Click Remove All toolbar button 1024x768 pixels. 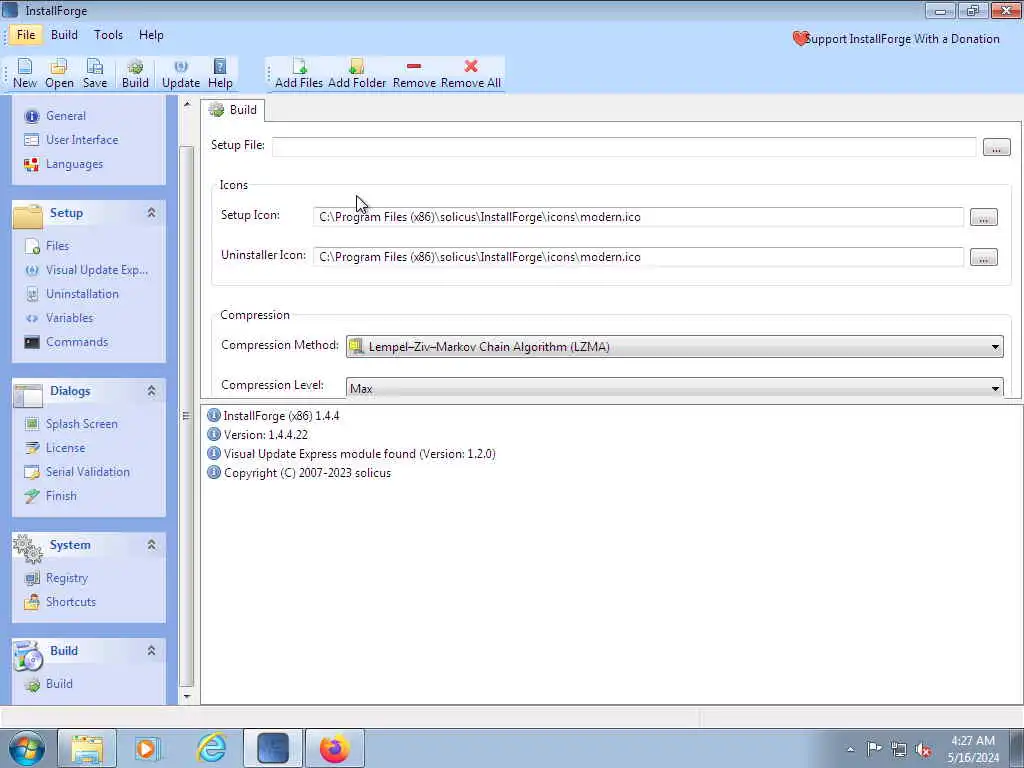click(x=471, y=73)
